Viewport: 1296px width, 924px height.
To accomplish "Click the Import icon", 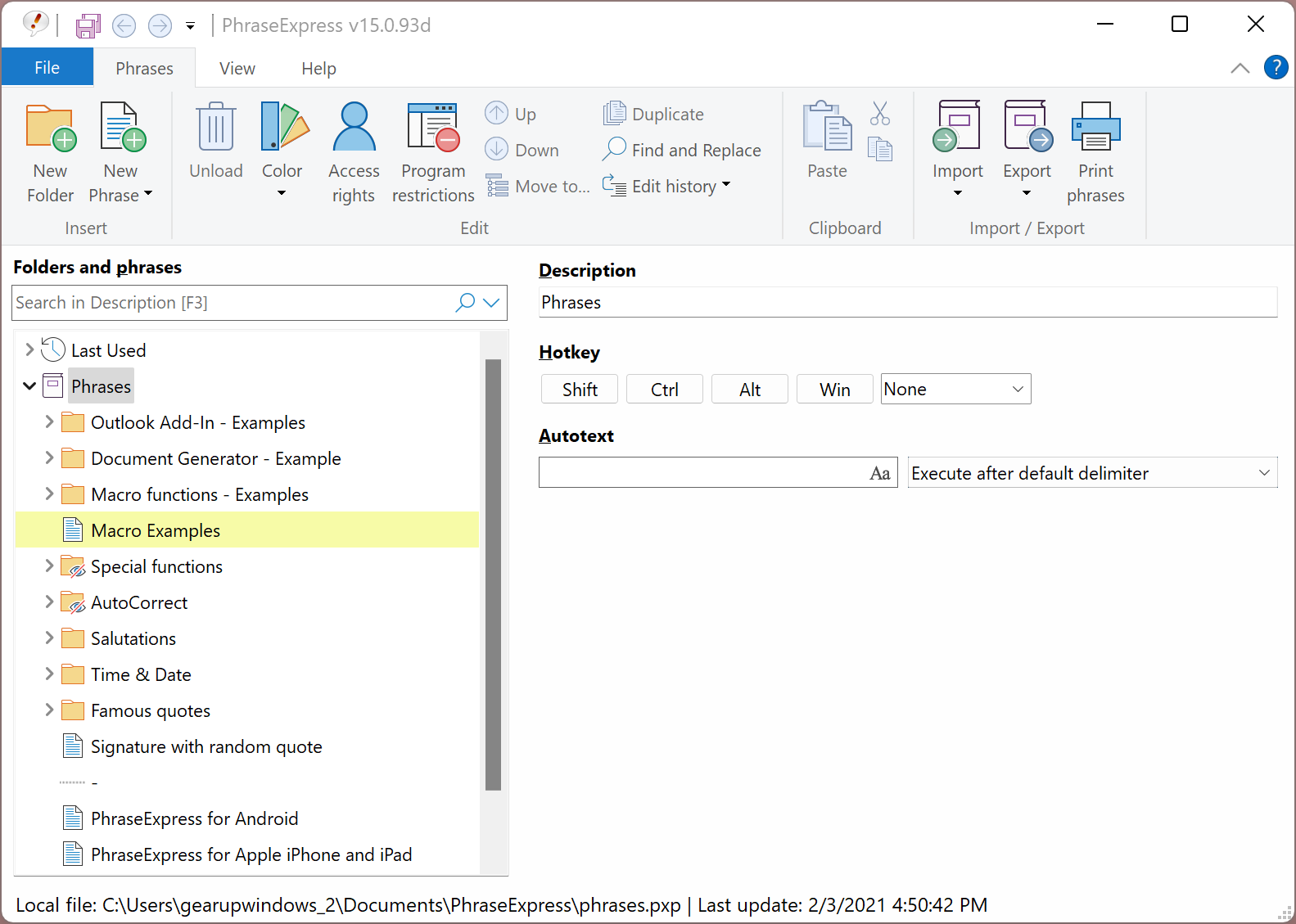I will 957,126.
